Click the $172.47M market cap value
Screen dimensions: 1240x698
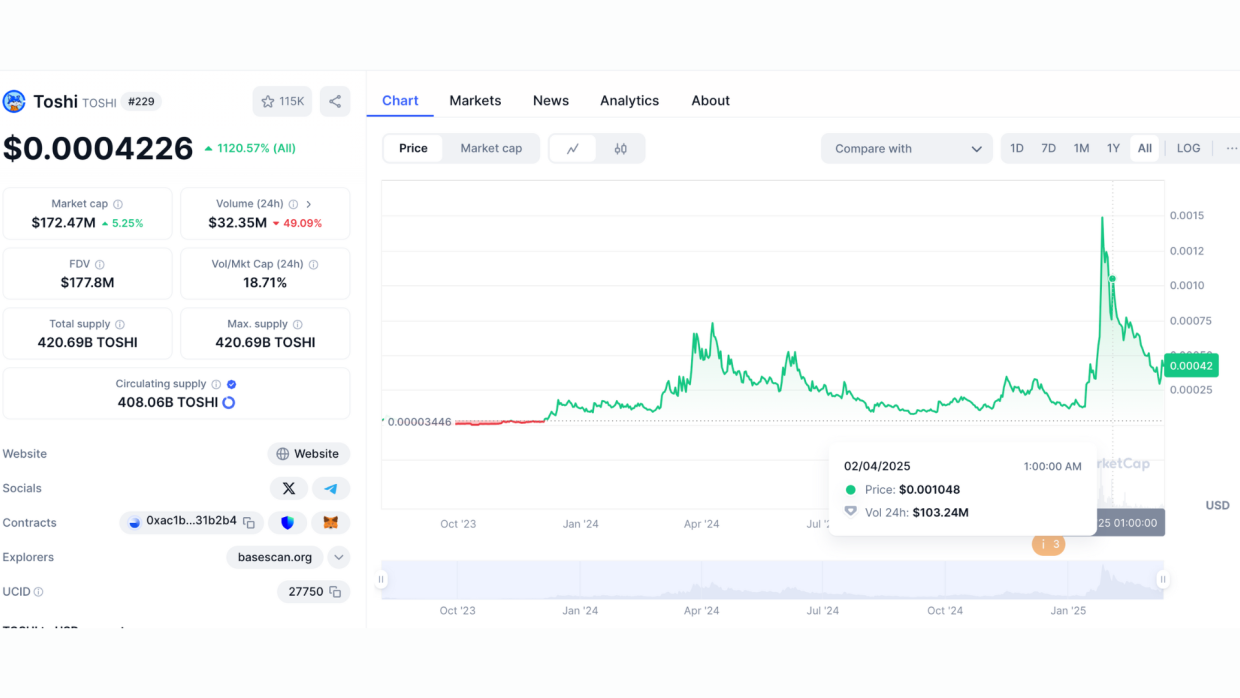[x=64, y=223]
